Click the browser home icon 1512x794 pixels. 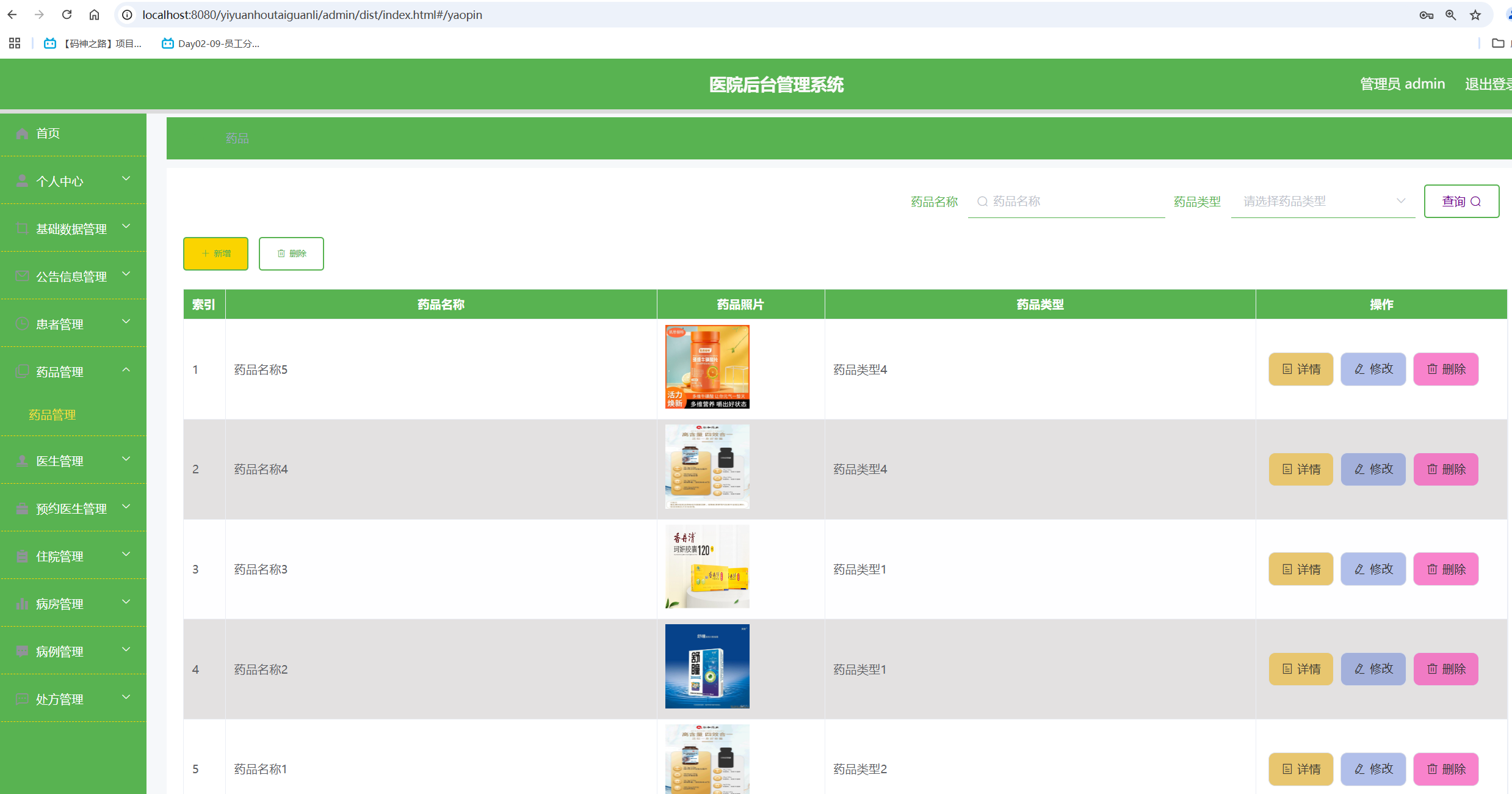coord(94,15)
